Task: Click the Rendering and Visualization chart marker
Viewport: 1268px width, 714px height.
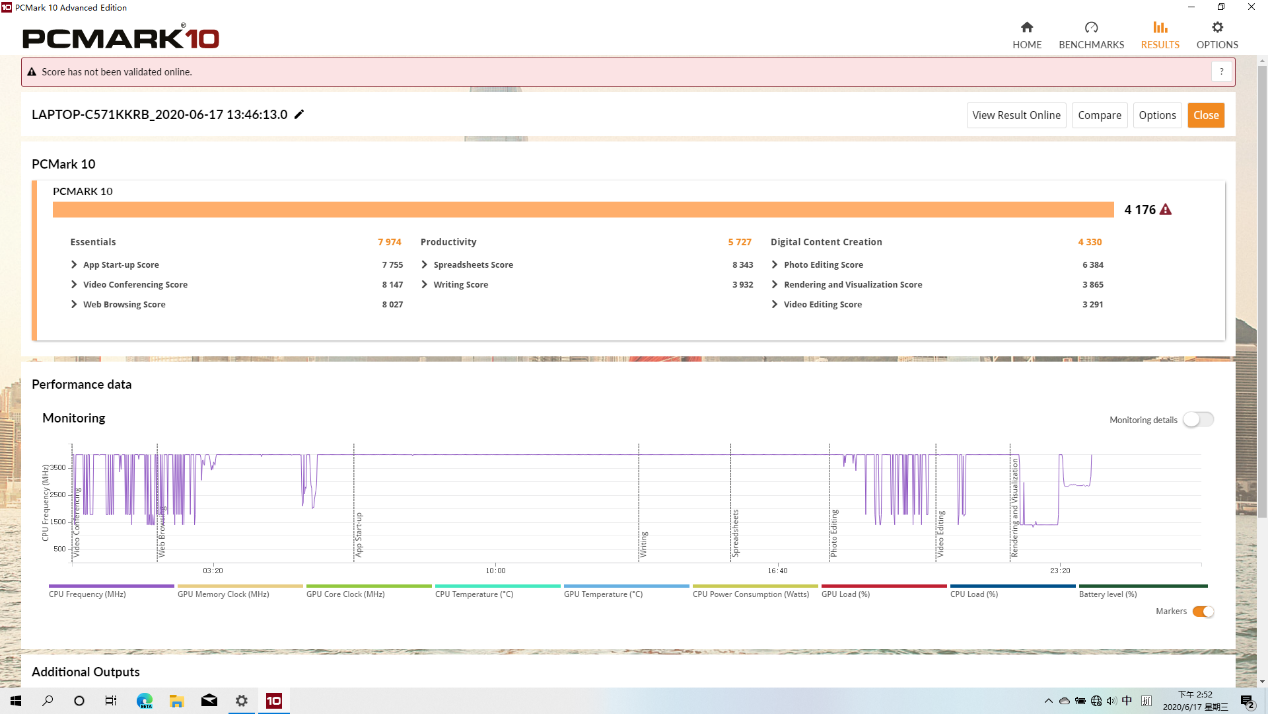Action: click(1015, 508)
